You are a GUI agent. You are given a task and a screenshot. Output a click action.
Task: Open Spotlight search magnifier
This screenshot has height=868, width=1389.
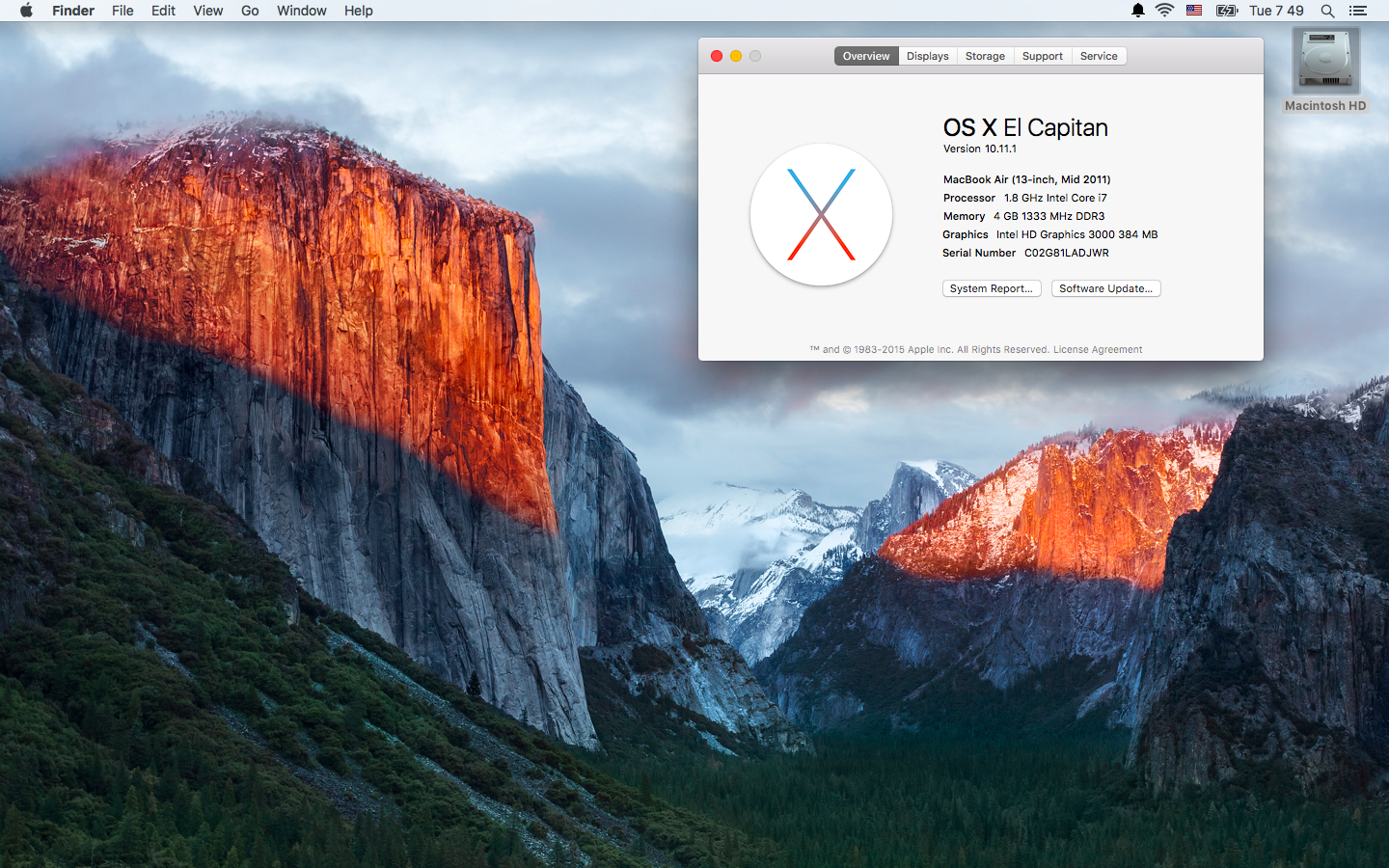click(1328, 11)
